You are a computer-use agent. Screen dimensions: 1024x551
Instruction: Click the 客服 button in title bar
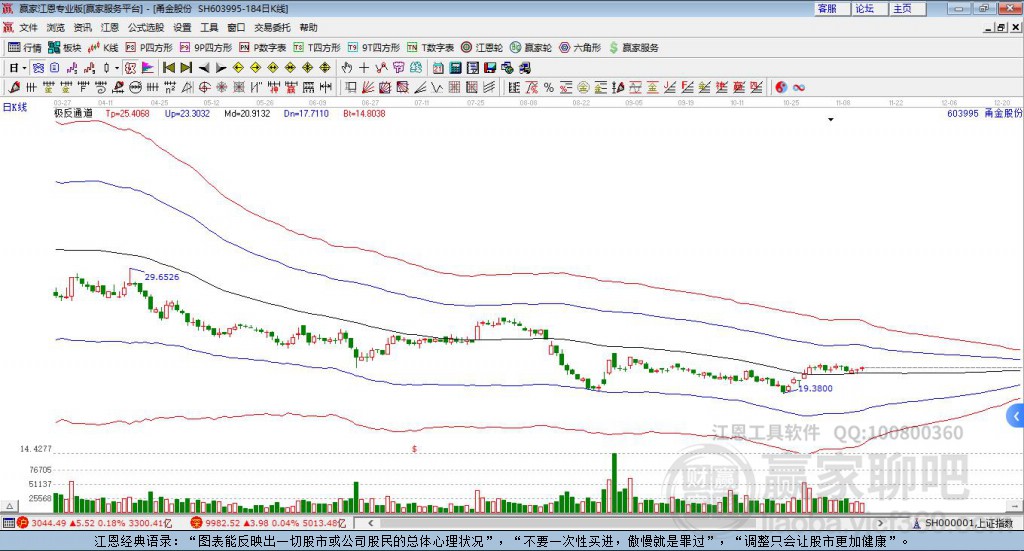coord(831,8)
